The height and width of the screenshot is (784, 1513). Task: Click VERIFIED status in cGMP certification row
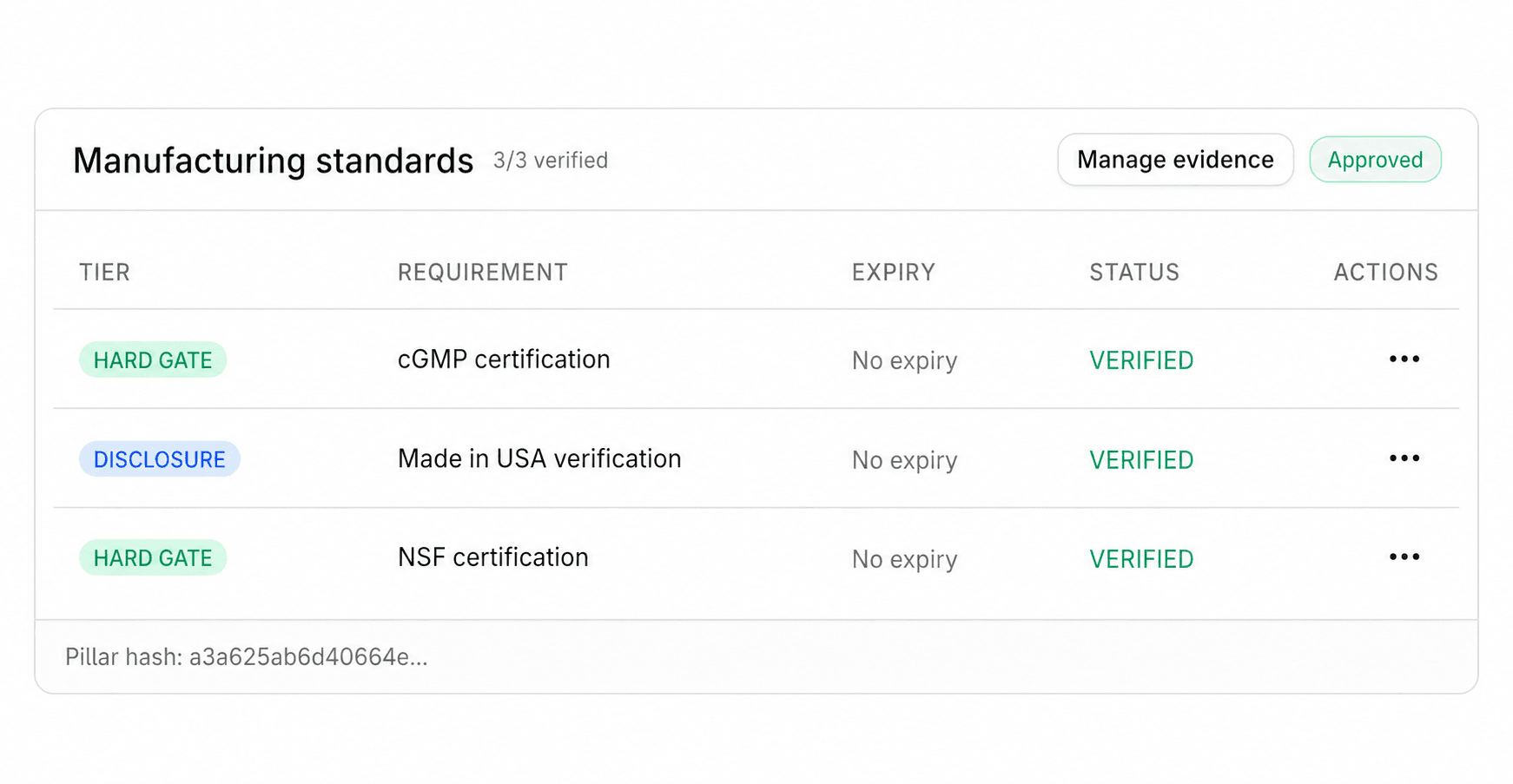(x=1140, y=360)
